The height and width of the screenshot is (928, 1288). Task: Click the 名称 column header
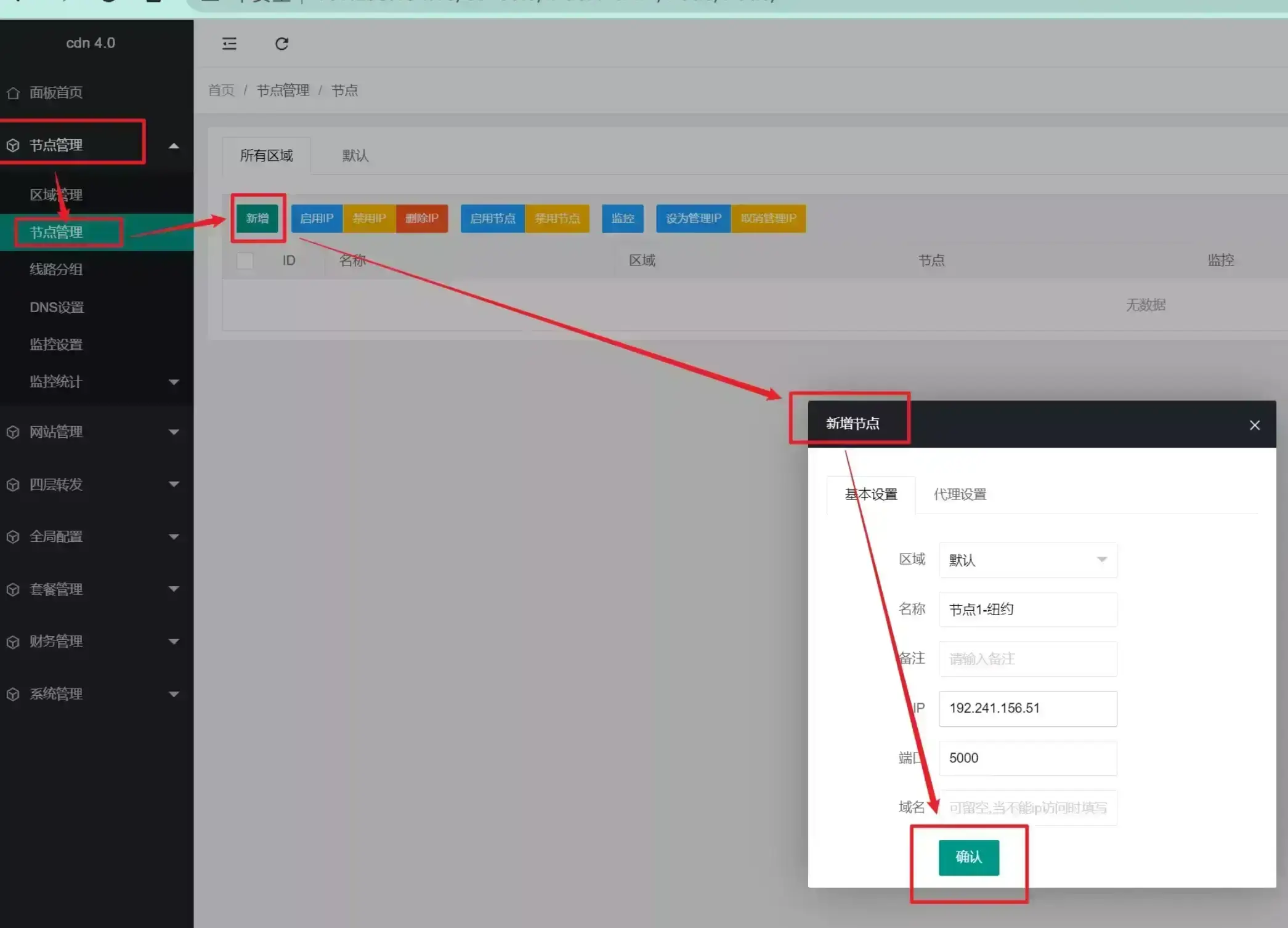tap(352, 260)
